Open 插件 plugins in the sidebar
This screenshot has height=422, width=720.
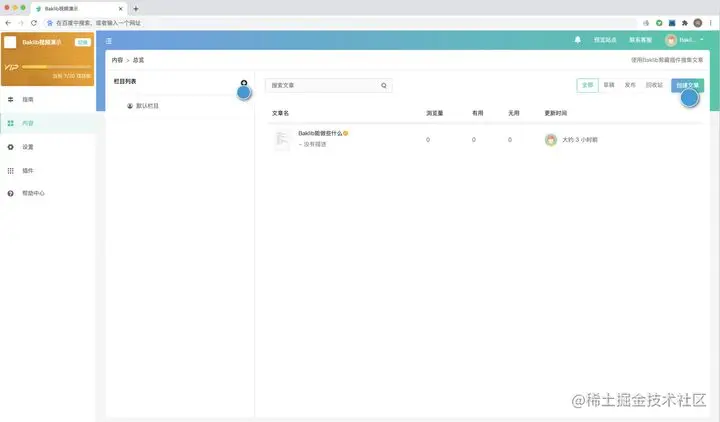point(48,170)
